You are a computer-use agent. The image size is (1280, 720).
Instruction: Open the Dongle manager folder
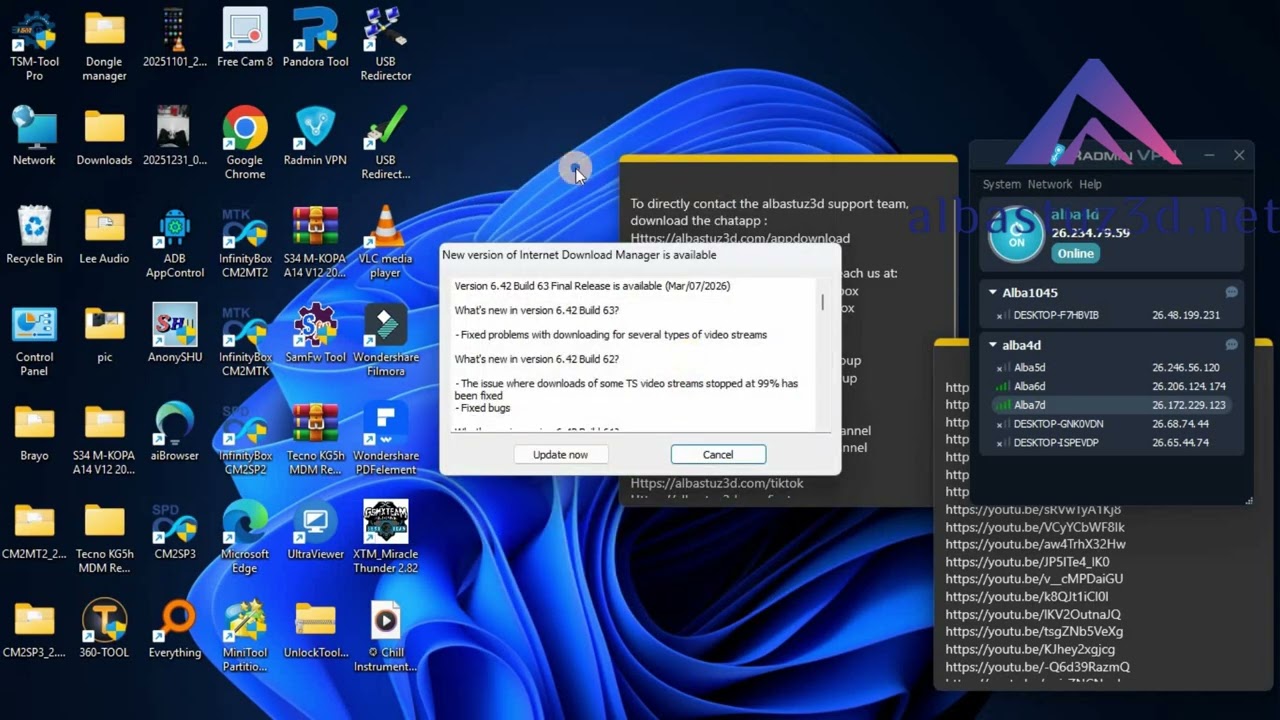[104, 45]
